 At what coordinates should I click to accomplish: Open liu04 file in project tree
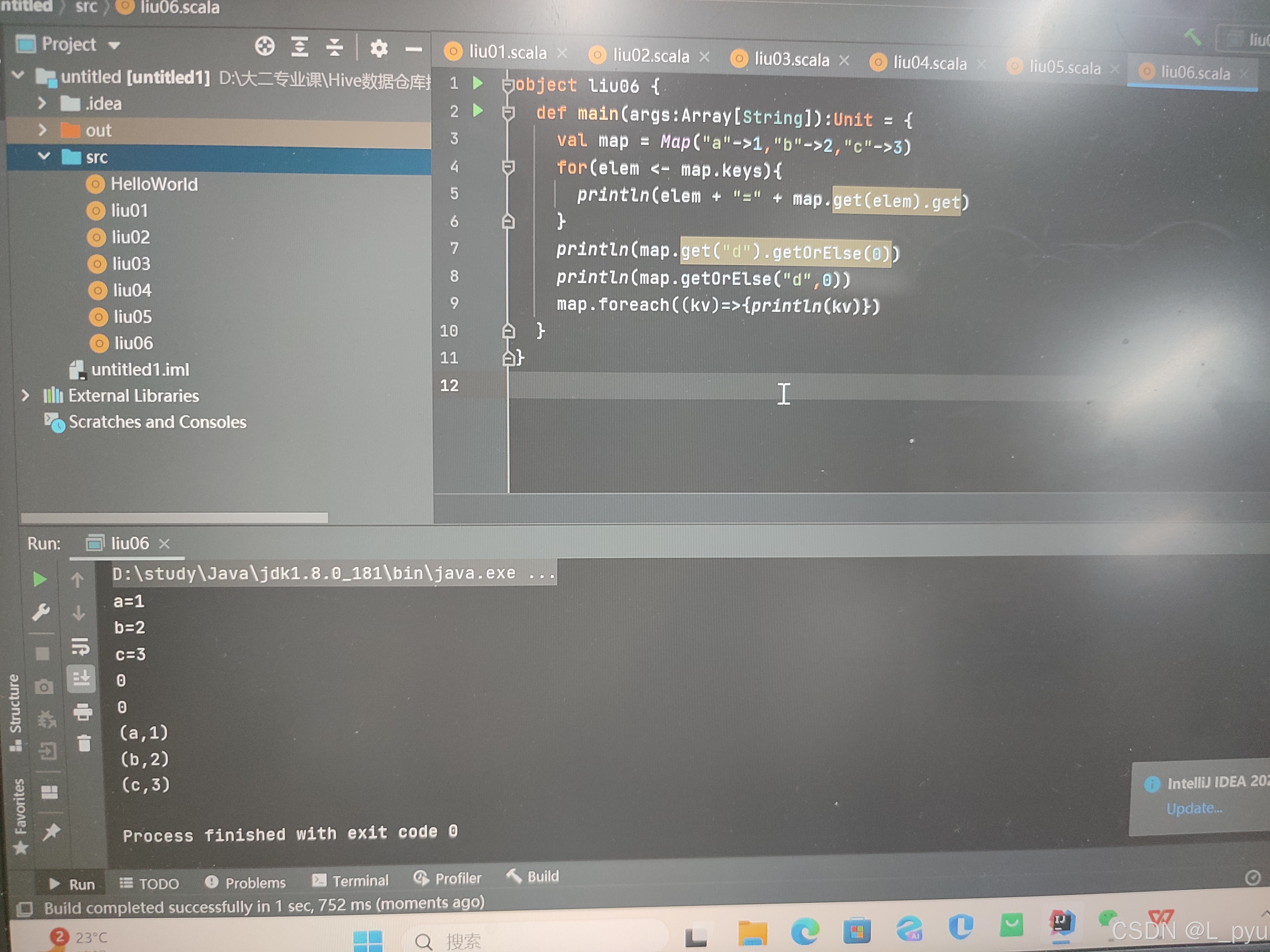click(132, 290)
